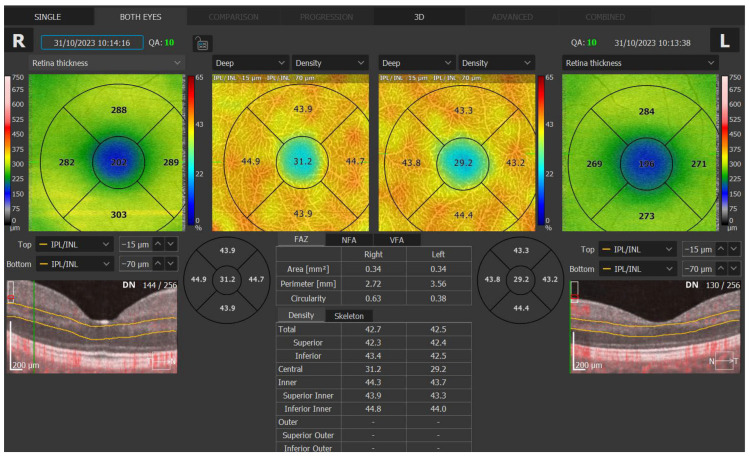This screenshot has width=750, height=457.
Task: Switch to the Skeleton tab
Action: (349, 316)
